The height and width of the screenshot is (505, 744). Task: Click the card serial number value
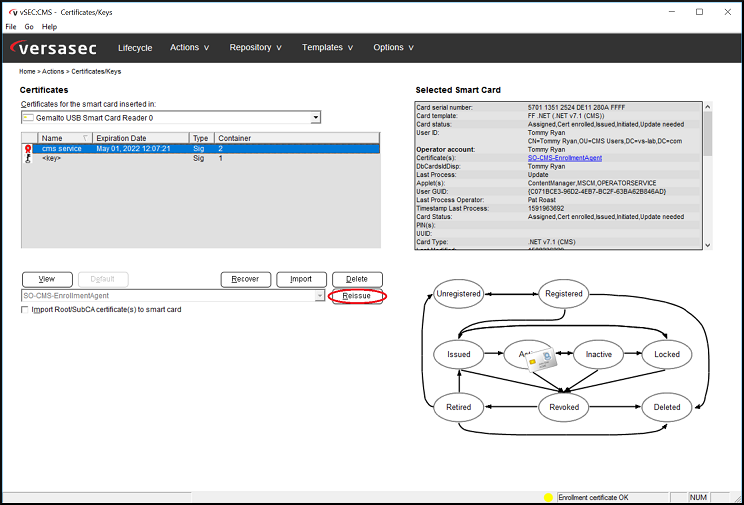pos(577,108)
